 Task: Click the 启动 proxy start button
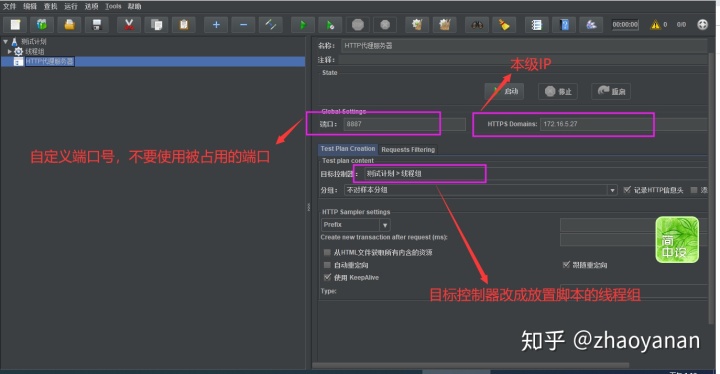(x=505, y=91)
